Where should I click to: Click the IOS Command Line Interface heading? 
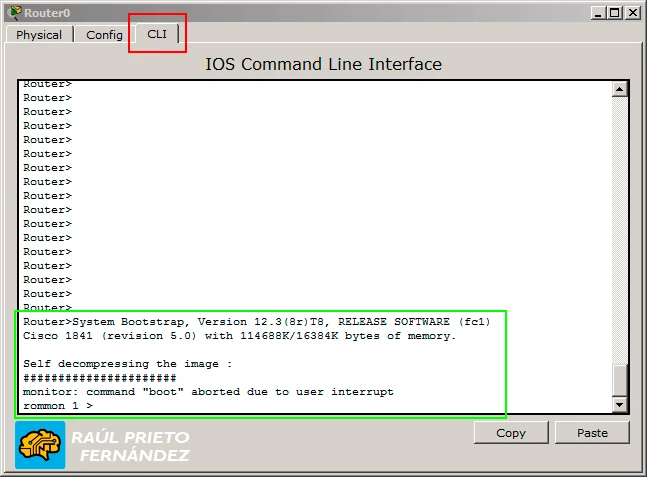click(x=324, y=64)
